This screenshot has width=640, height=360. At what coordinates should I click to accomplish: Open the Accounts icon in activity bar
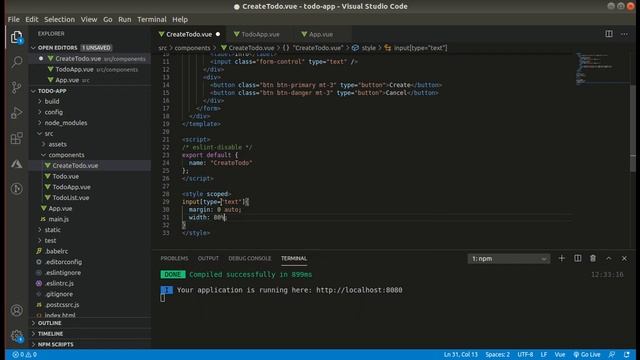(x=16, y=311)
